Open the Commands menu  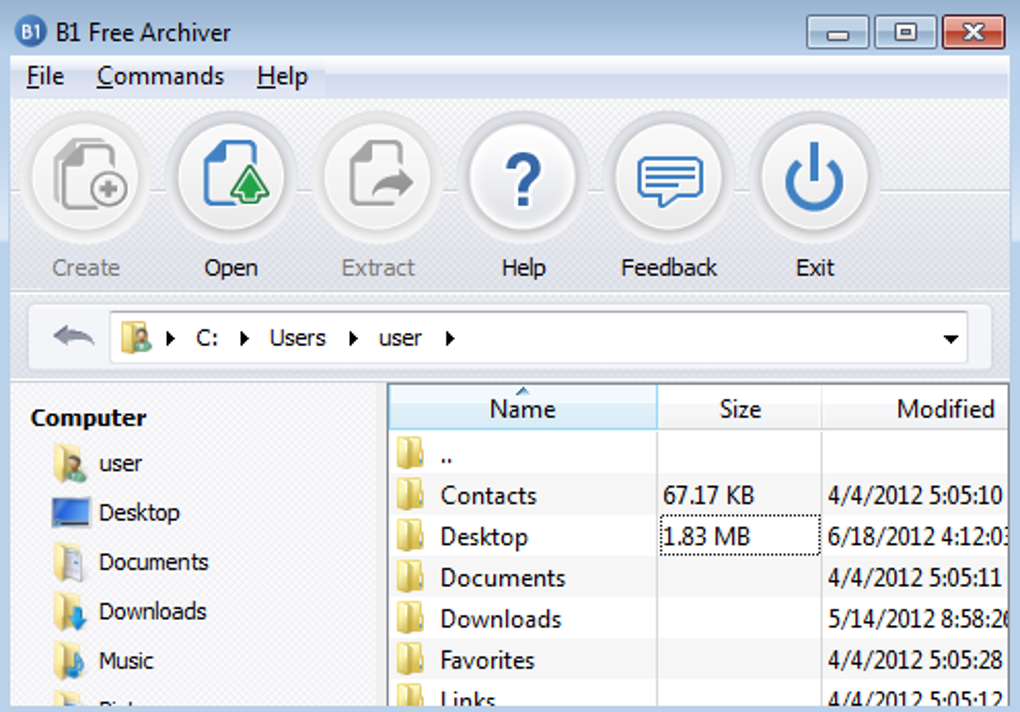click(160, 76)
